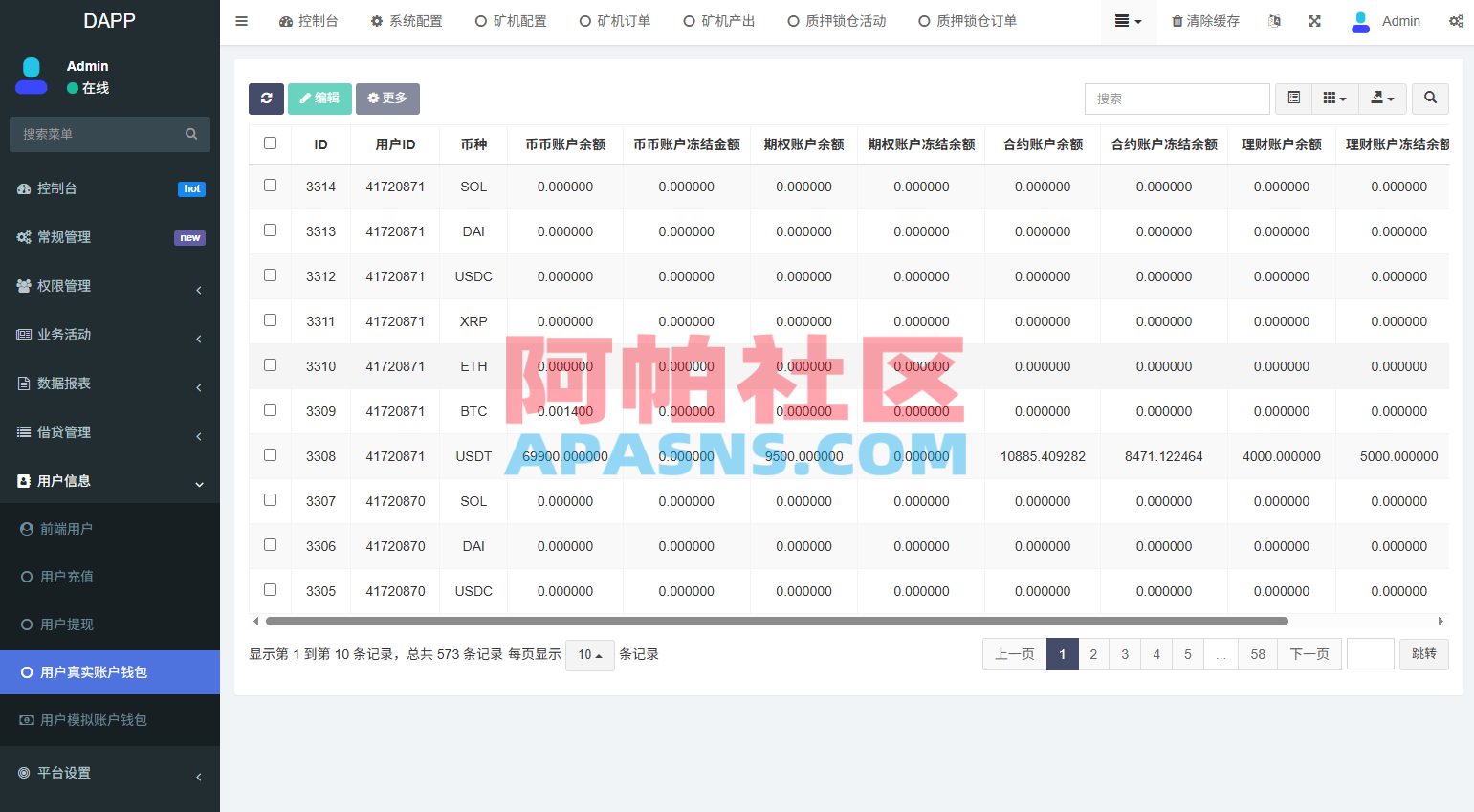Open the export data dropdown
Viewport: 1474px width, 812px height.
pyautogui.click(x=1383, y=99)
